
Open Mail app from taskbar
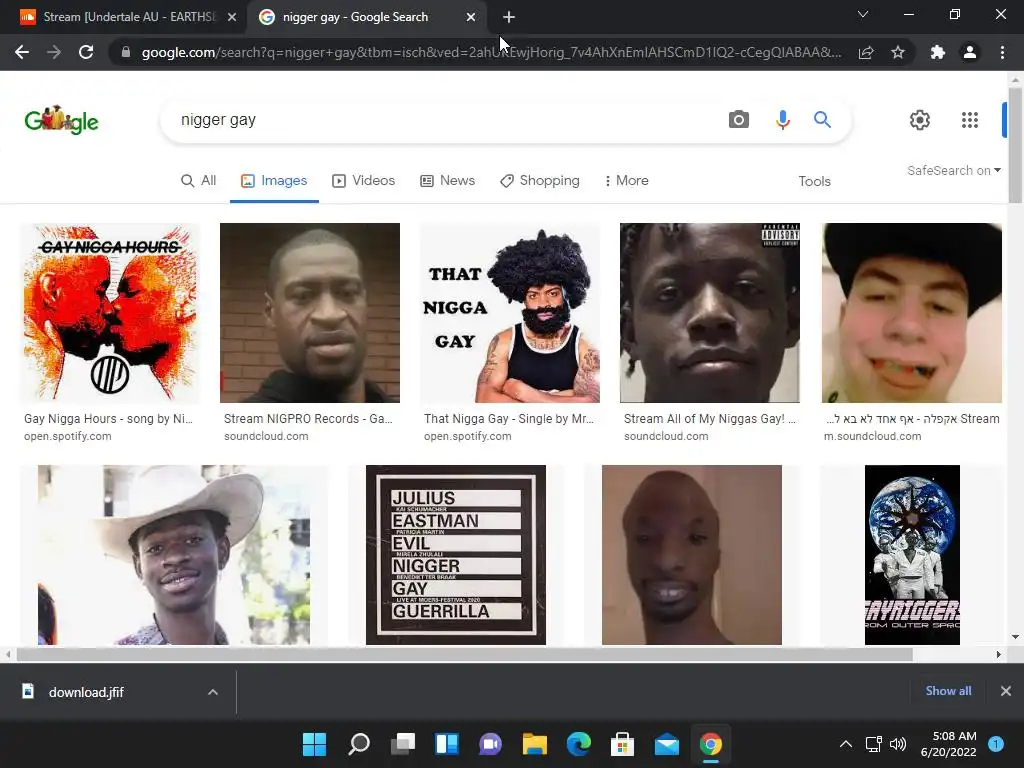click(x=667, y=744)
